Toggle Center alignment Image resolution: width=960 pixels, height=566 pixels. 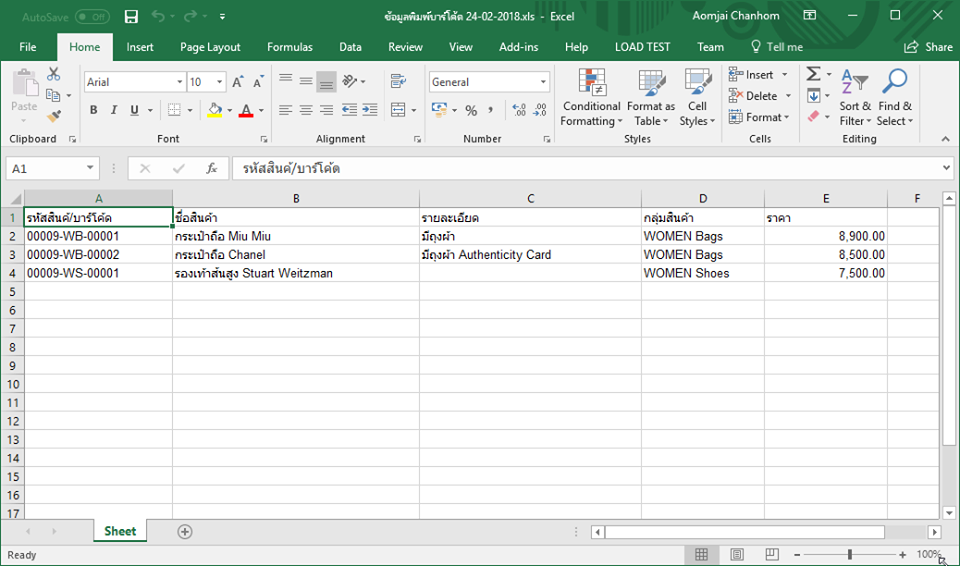click(306, 110)
